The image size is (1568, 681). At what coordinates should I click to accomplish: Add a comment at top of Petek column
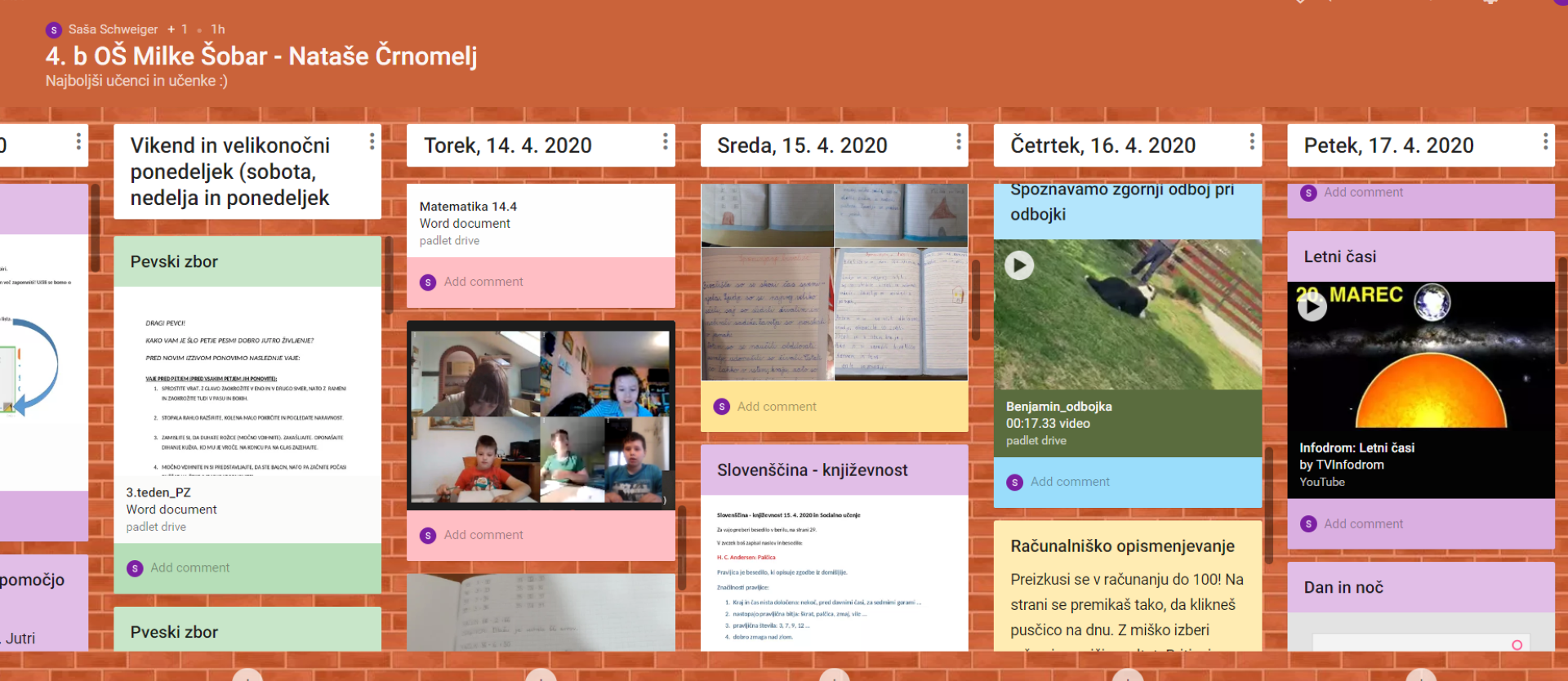1364,192
